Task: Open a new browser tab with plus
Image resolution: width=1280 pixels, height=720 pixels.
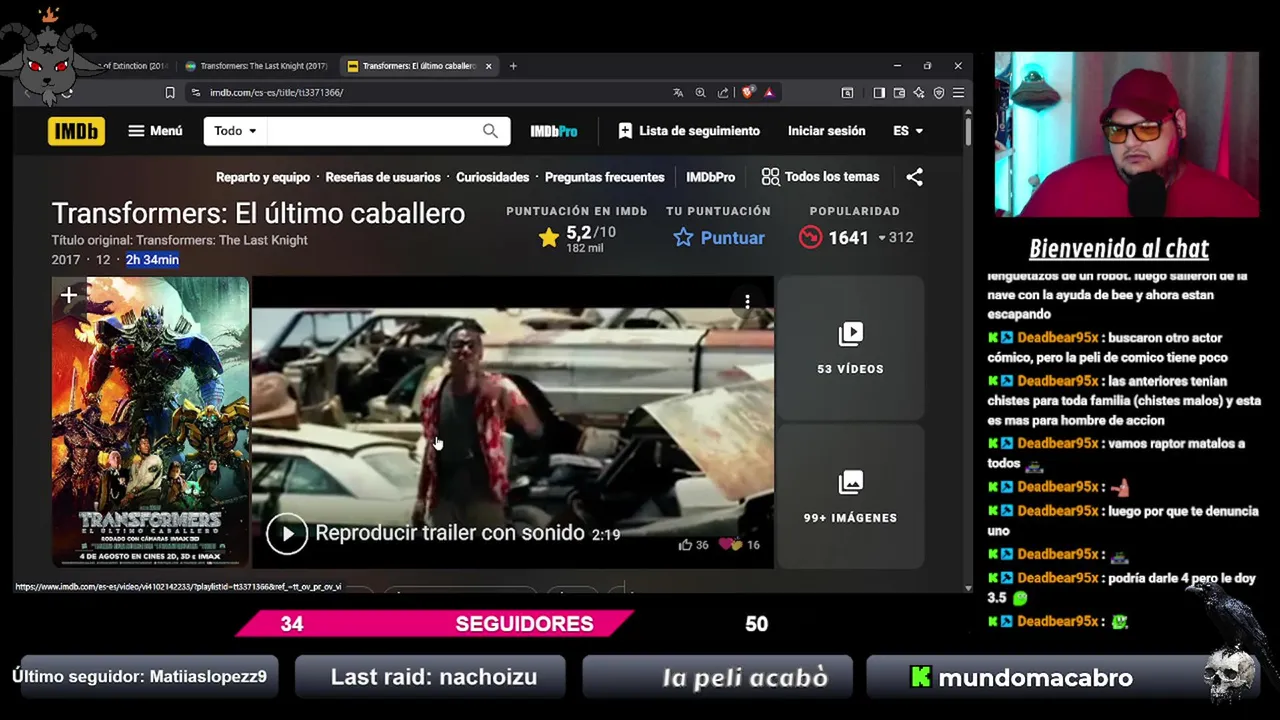Action: [513, 66]
